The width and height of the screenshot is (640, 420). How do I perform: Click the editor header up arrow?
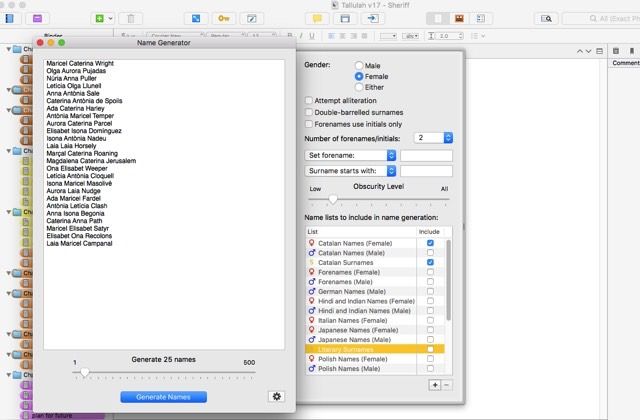click(580, 51)
